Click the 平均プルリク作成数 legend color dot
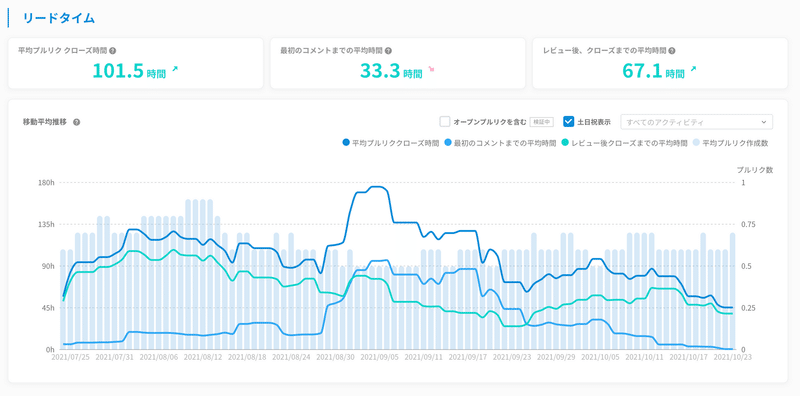 tap(697, 143)
